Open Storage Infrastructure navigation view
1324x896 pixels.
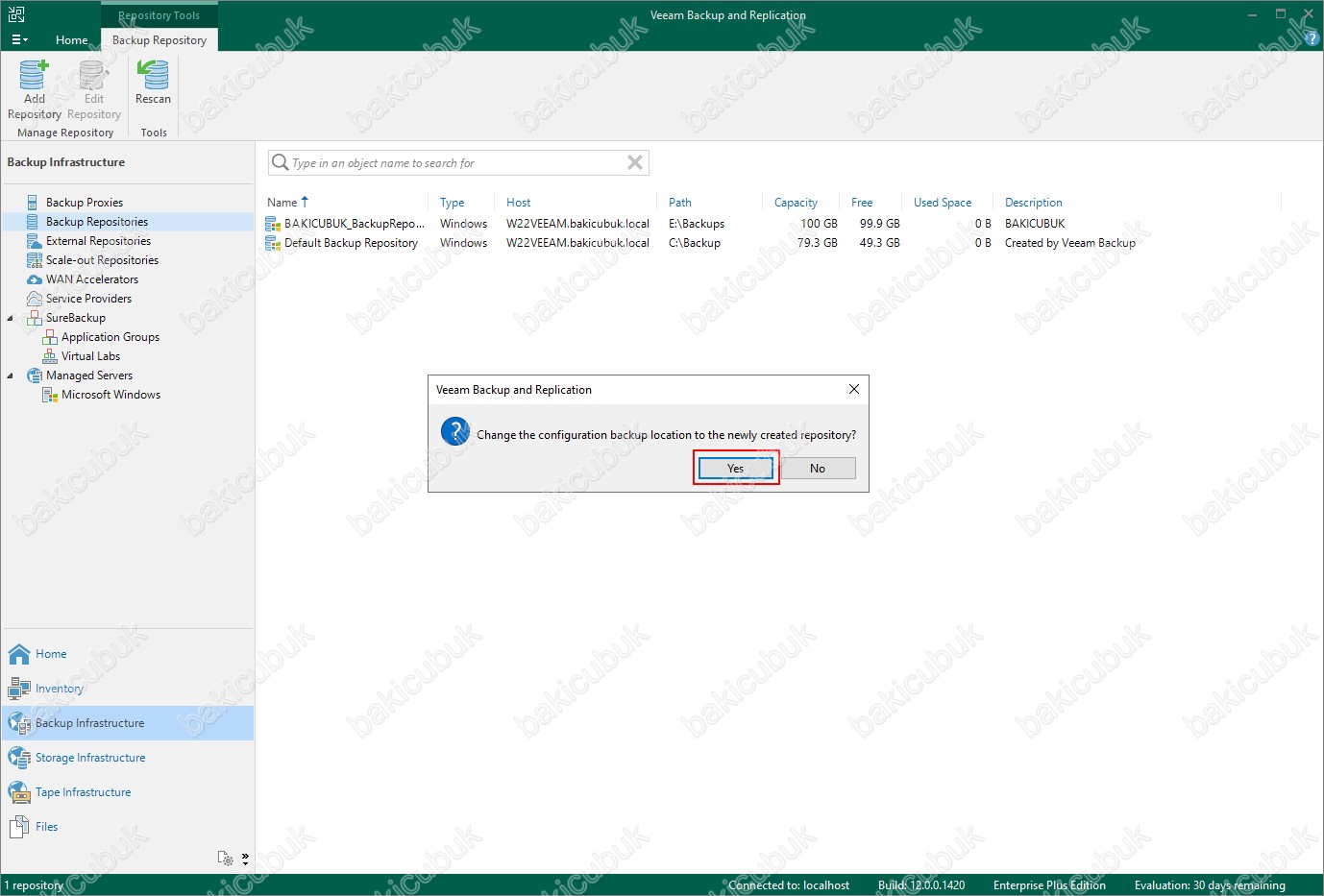[x=89, y=758]
